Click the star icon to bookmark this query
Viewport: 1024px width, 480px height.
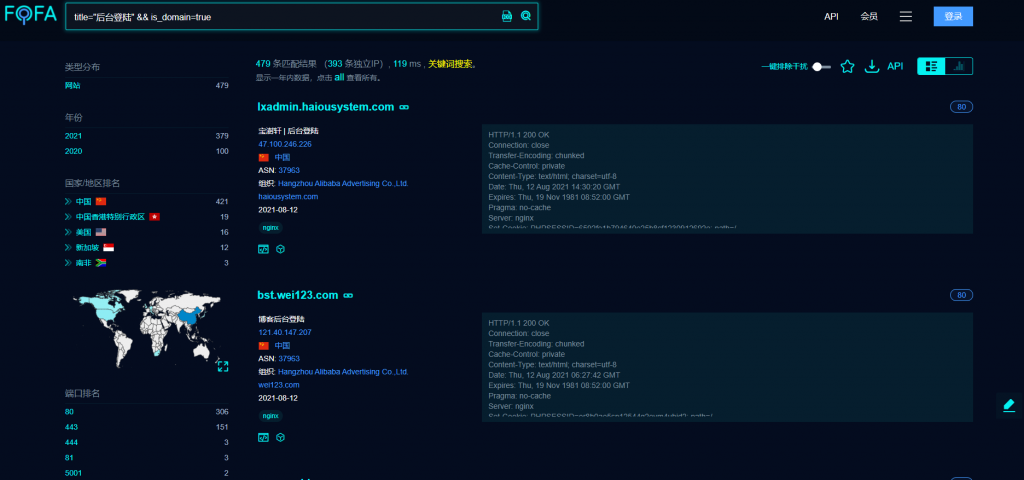click(x=847, y=66)
